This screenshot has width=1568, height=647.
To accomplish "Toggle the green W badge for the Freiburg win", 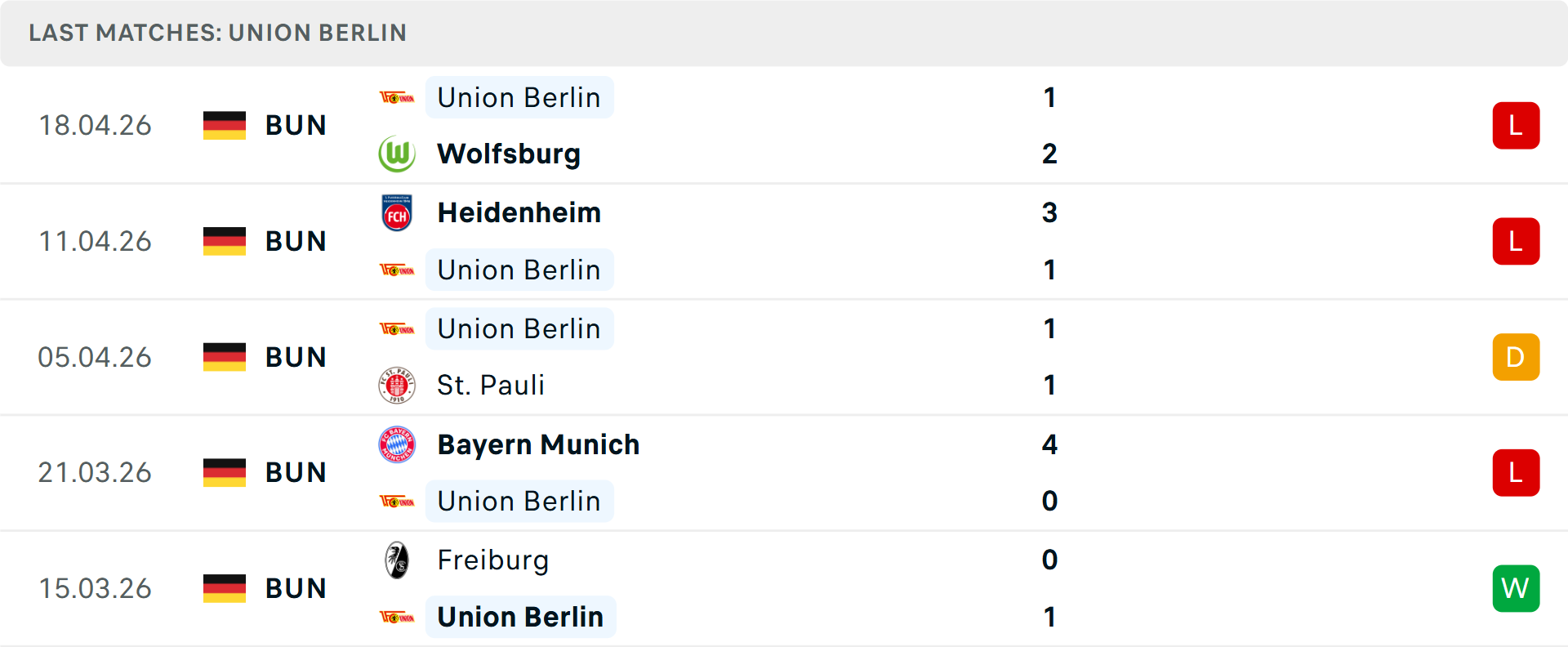I will point(1517,588).
